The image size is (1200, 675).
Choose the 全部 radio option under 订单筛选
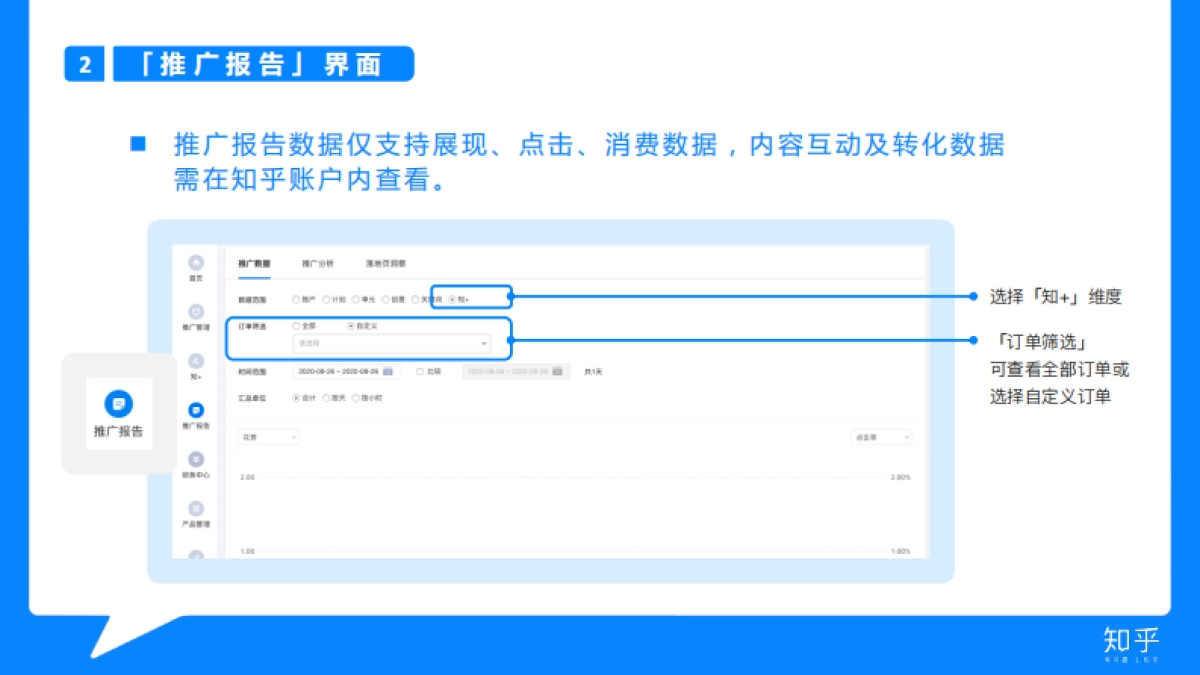coord(296,326)
